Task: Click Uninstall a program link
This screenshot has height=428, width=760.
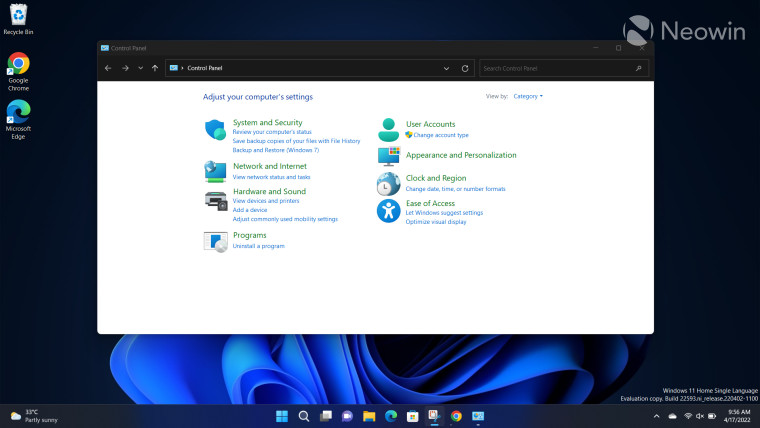Action: 258,246
